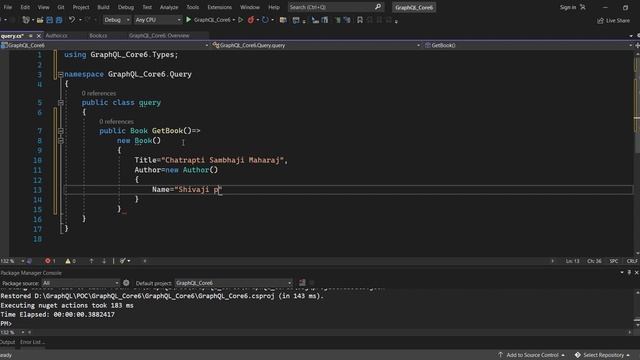Open the Build menu
The image size is (640, 360).
pos(103,7)
